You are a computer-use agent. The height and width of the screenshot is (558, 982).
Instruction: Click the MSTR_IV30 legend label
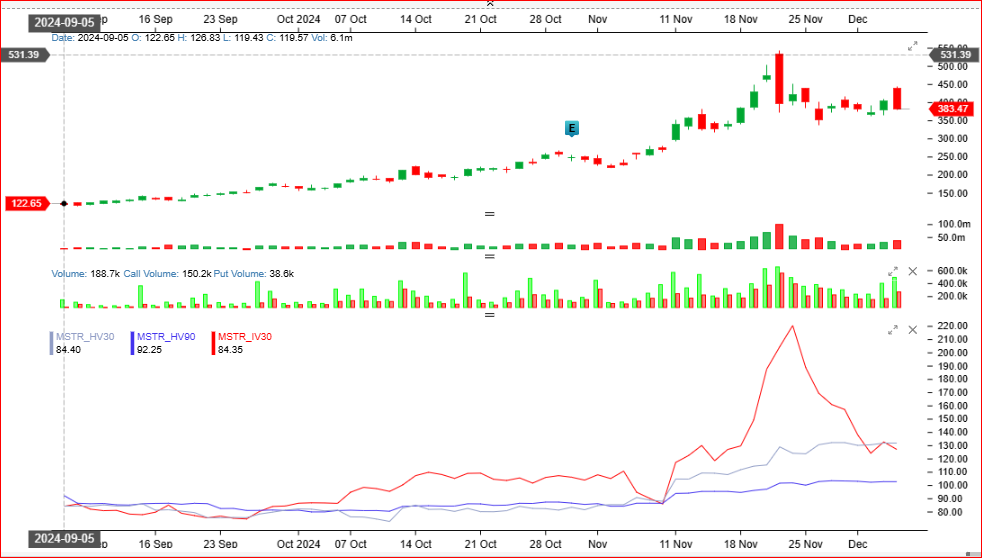(245, 337)
